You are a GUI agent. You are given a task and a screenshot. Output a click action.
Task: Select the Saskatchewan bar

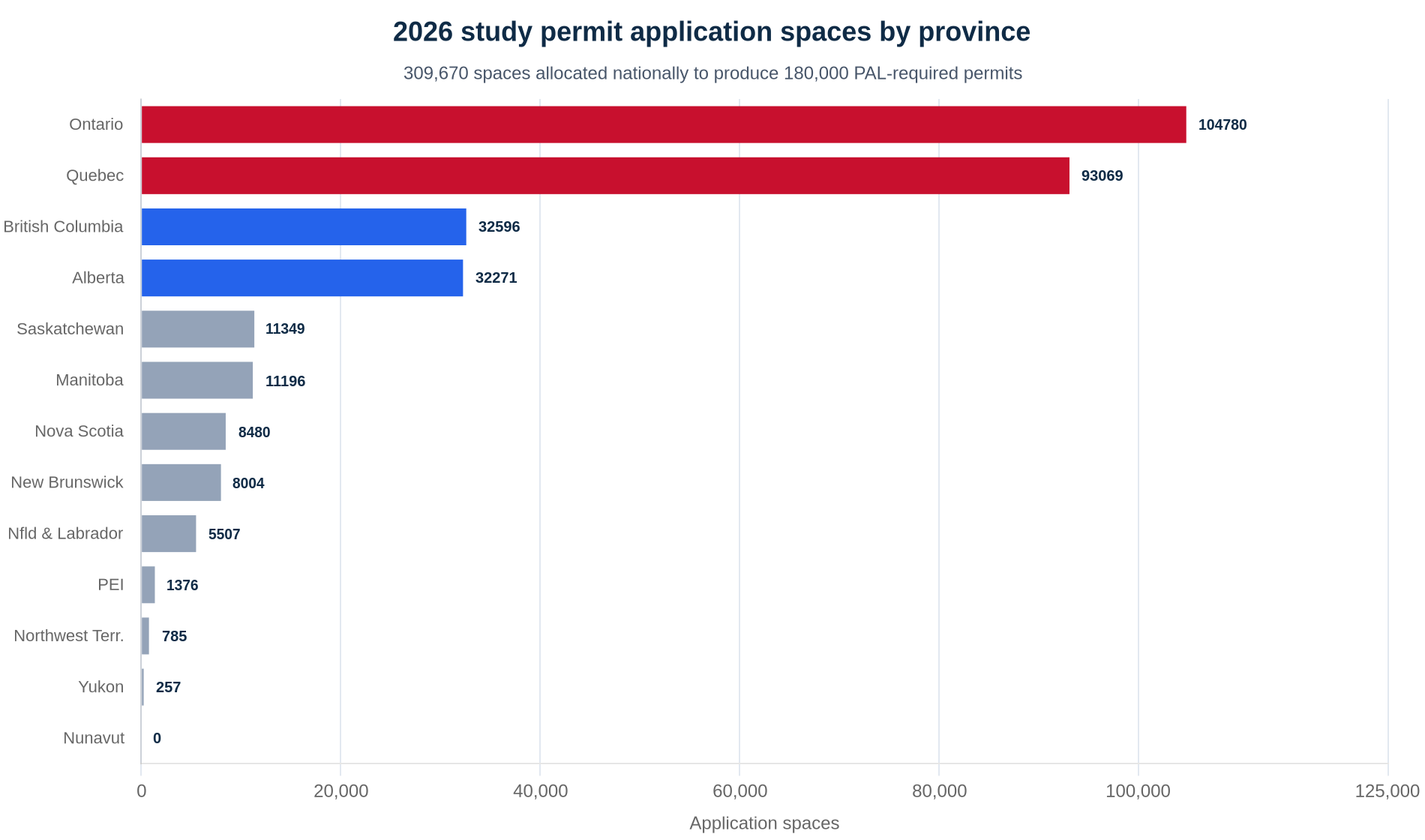click(x=198, y=328)
